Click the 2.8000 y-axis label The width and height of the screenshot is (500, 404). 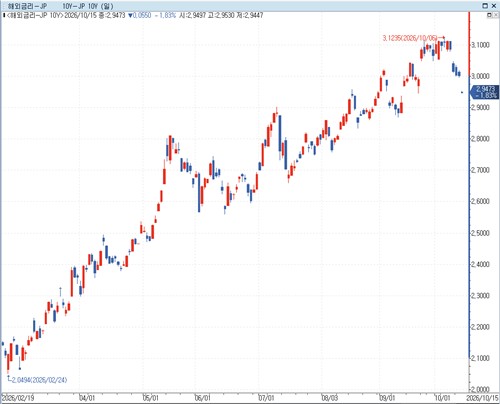click(480, 139)
